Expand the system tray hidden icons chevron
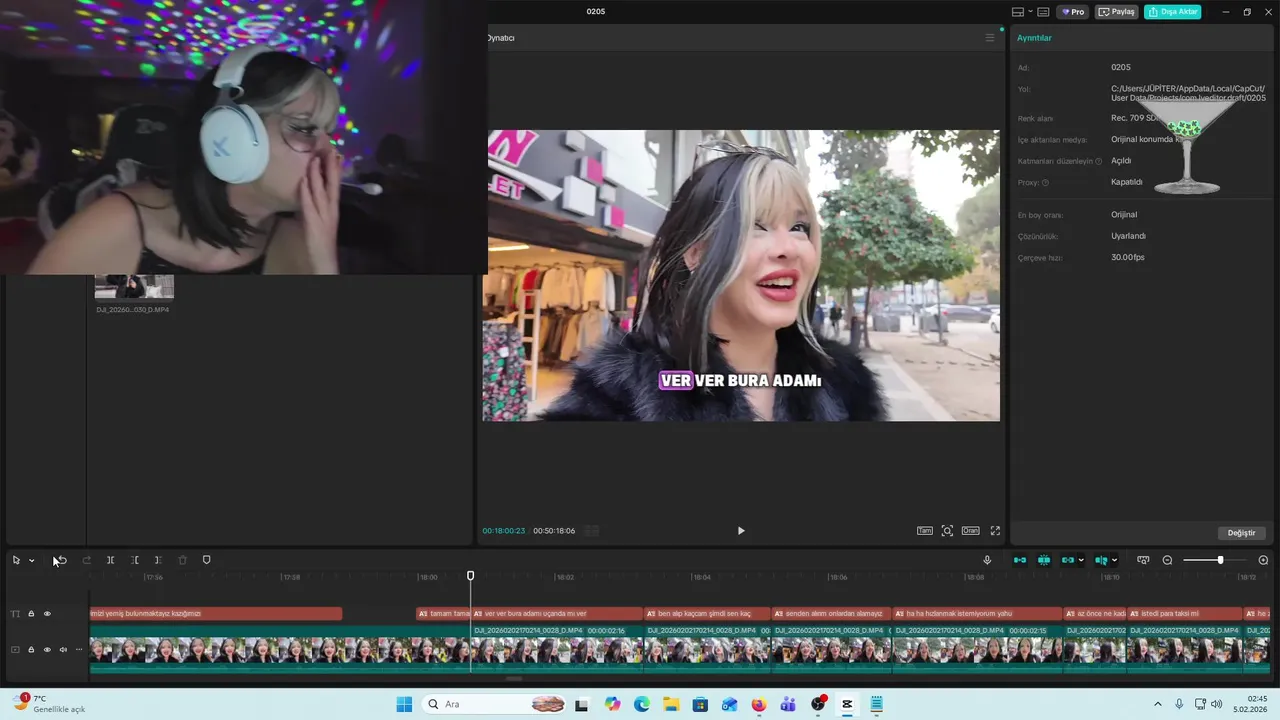 click(1158, 704)
